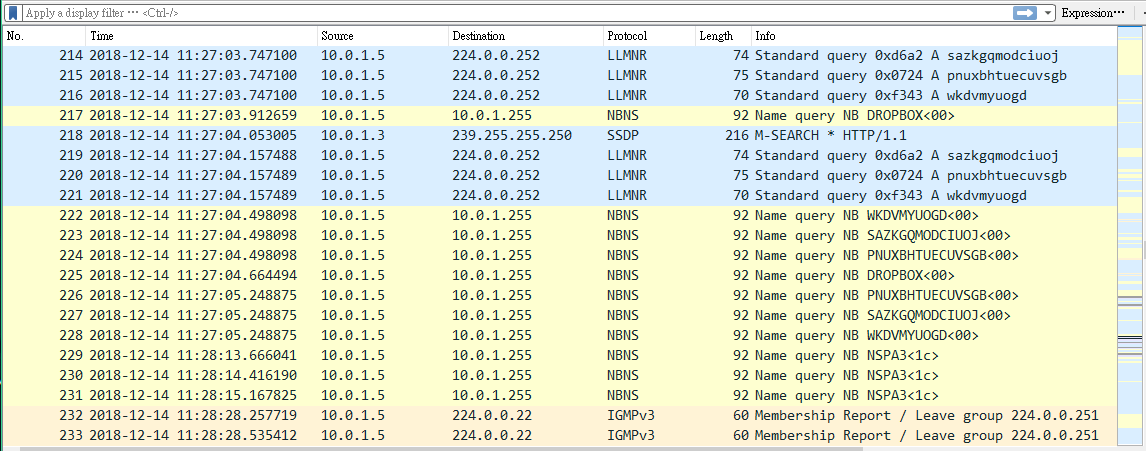
Task: Select packet 223 Name query SAZKGQMODCIUOJ<00>
Action: (x=561, y=235)
